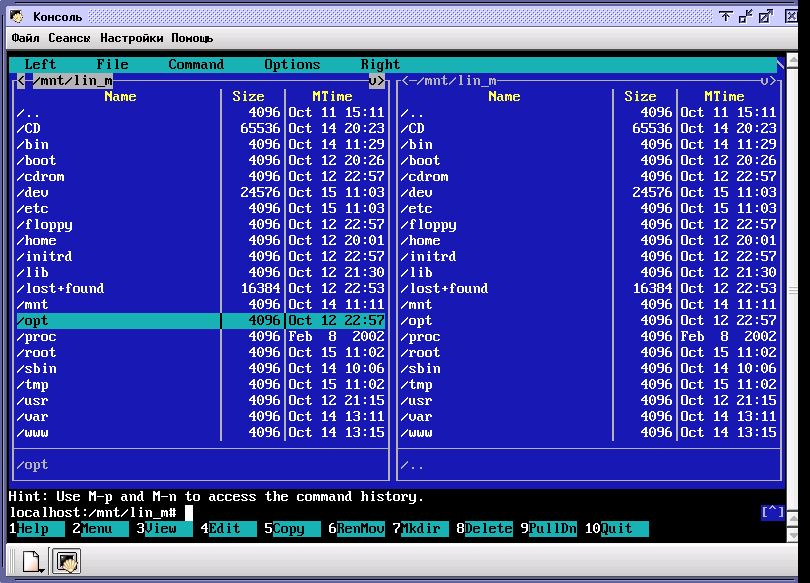The height and width of the screenshot is (583, 810).
Task: Select /lib directory in right panel
Action: 589,273
